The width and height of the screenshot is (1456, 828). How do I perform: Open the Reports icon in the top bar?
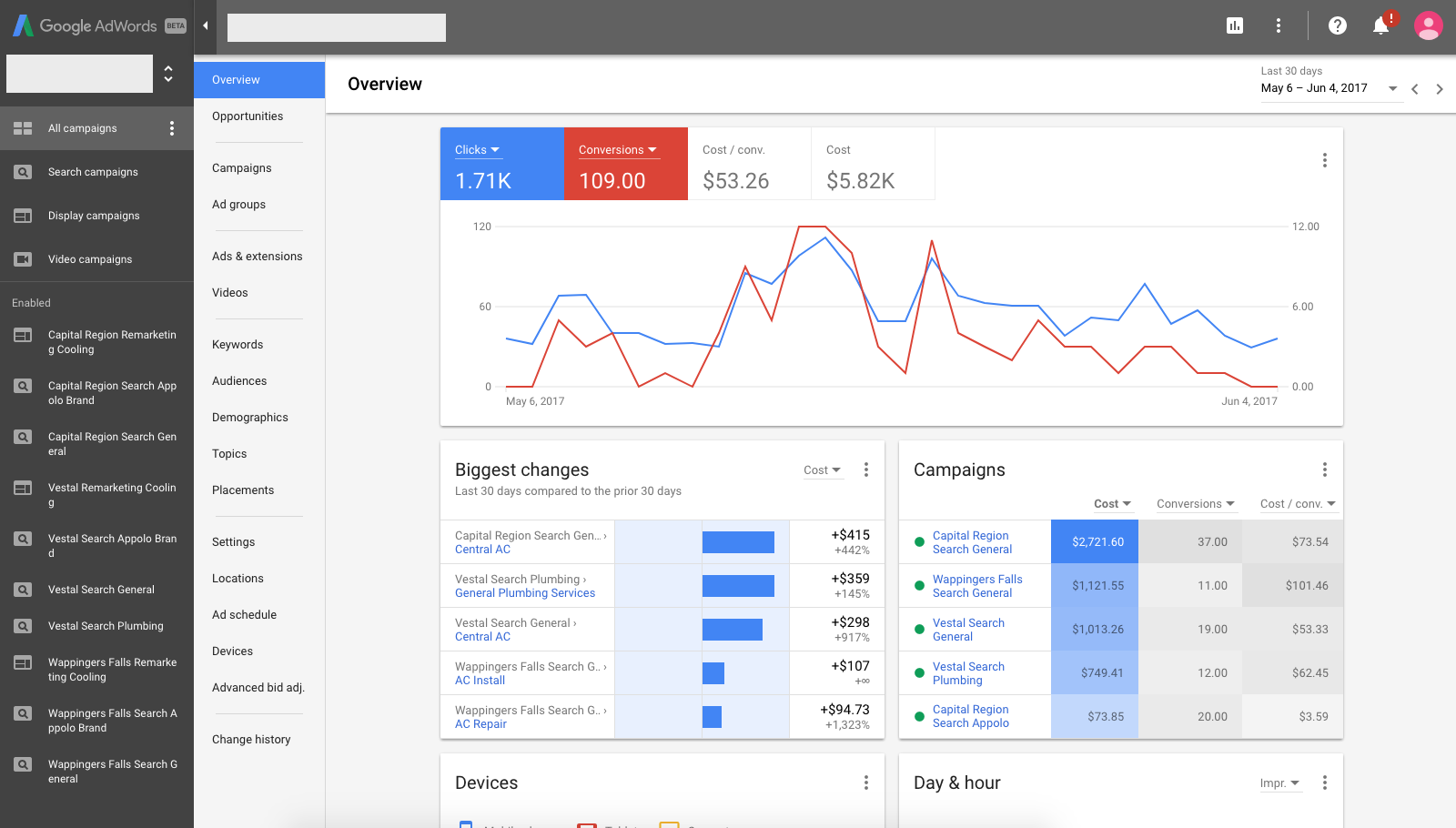coord(1235,25)
